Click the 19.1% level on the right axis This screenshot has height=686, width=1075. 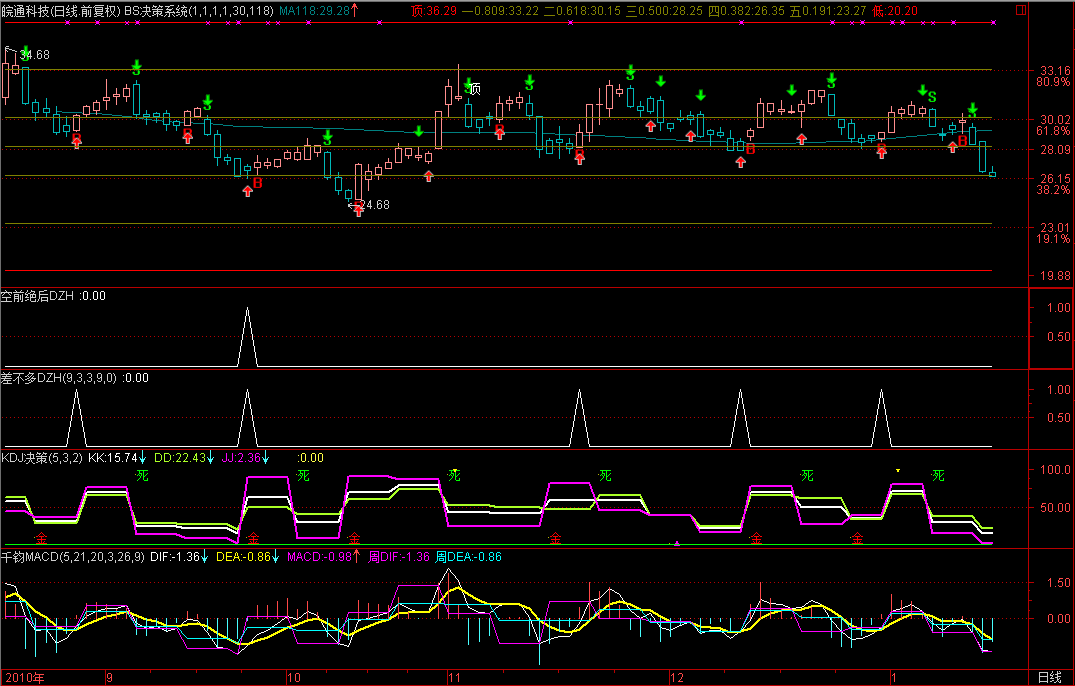click(1053, 239)
